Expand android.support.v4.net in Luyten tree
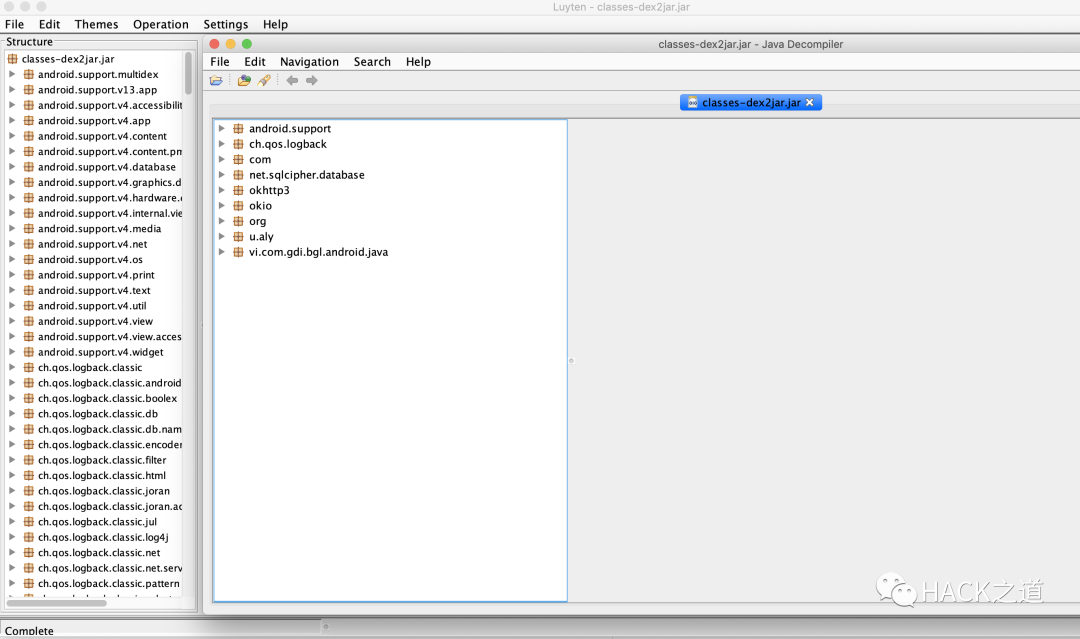The height and width of the screenshot is (639, 1080). point(12,244)
